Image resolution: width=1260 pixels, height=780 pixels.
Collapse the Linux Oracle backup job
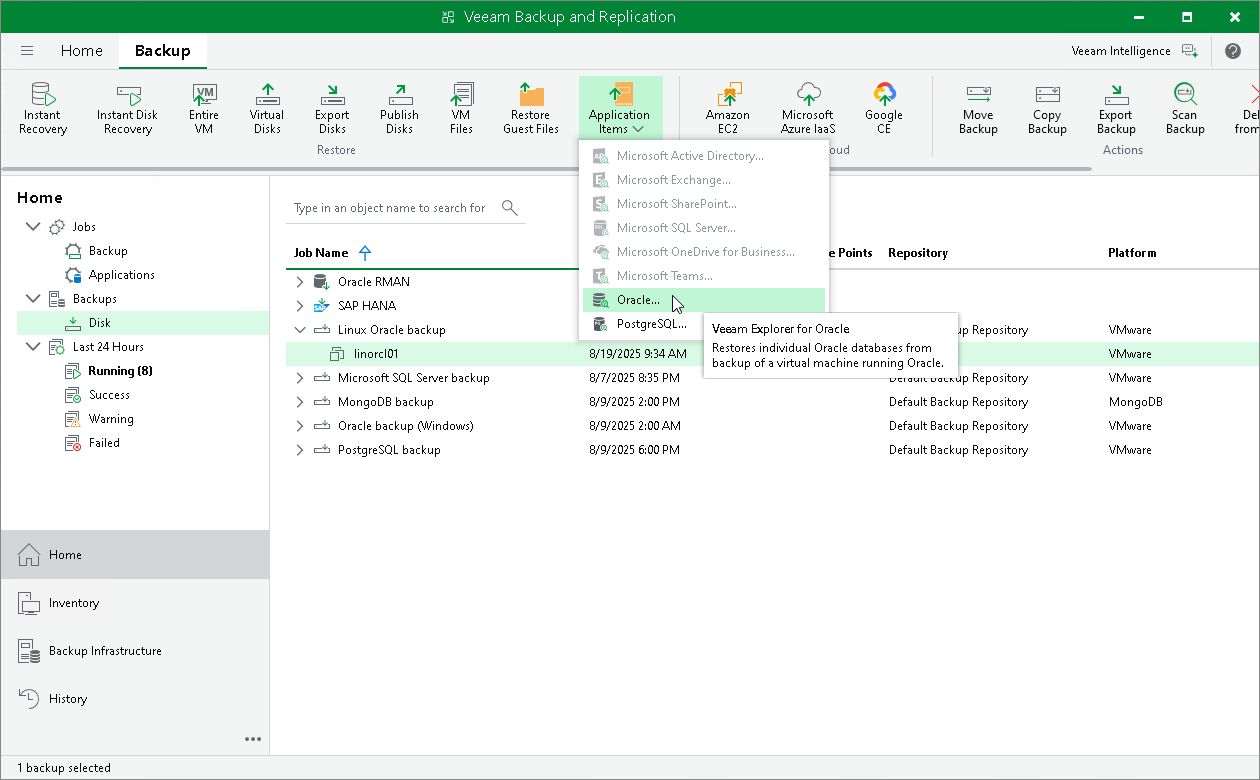[x=298, y=329]
